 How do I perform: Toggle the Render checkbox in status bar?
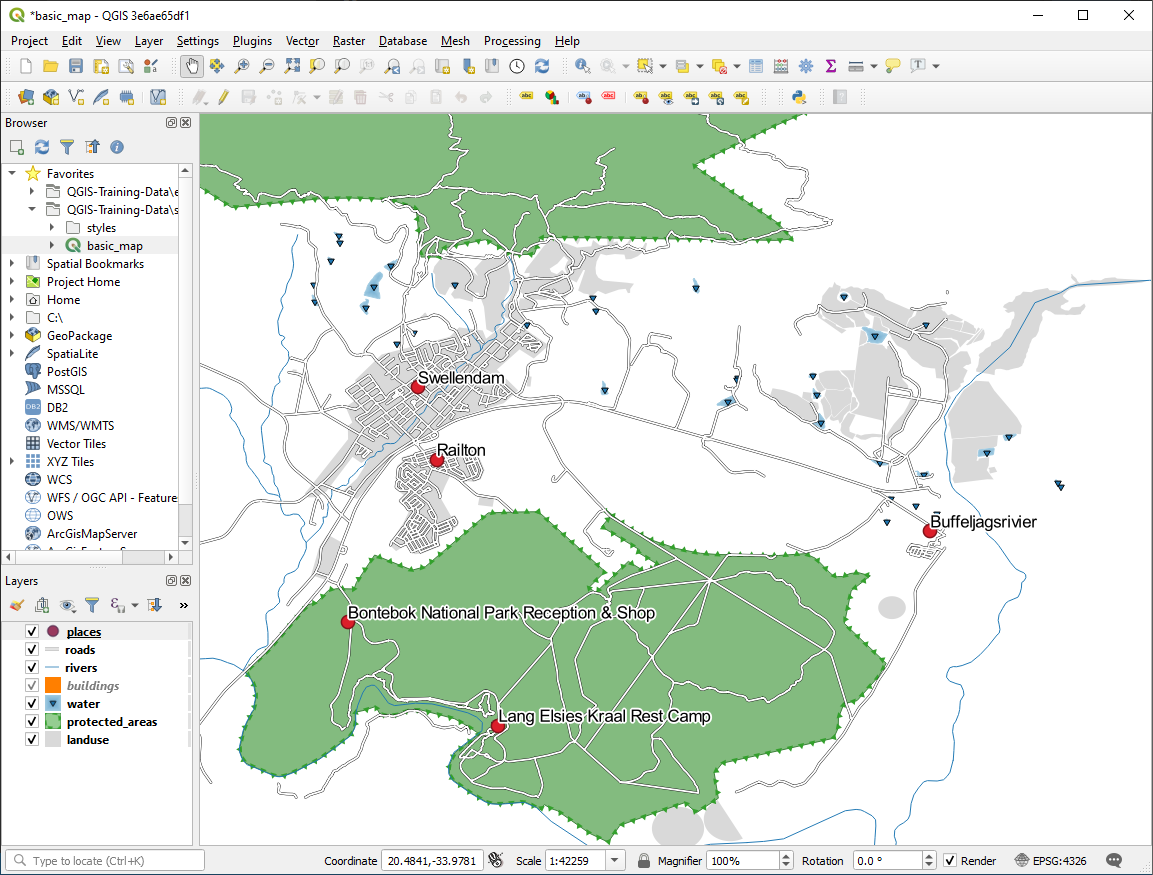pos(950,861)
